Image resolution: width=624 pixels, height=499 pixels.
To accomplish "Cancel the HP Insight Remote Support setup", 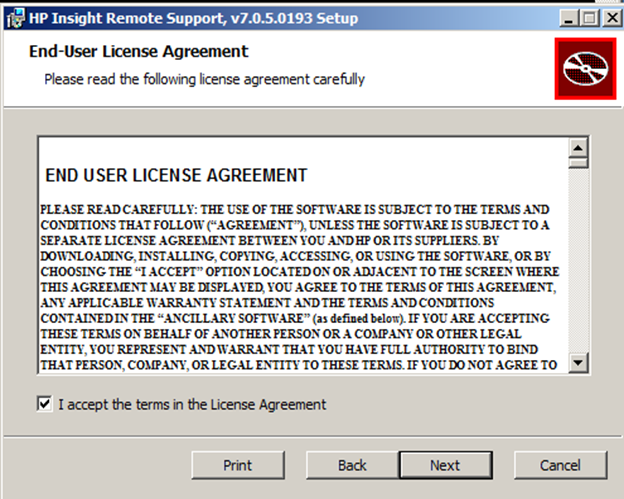I will coord(560,465).
